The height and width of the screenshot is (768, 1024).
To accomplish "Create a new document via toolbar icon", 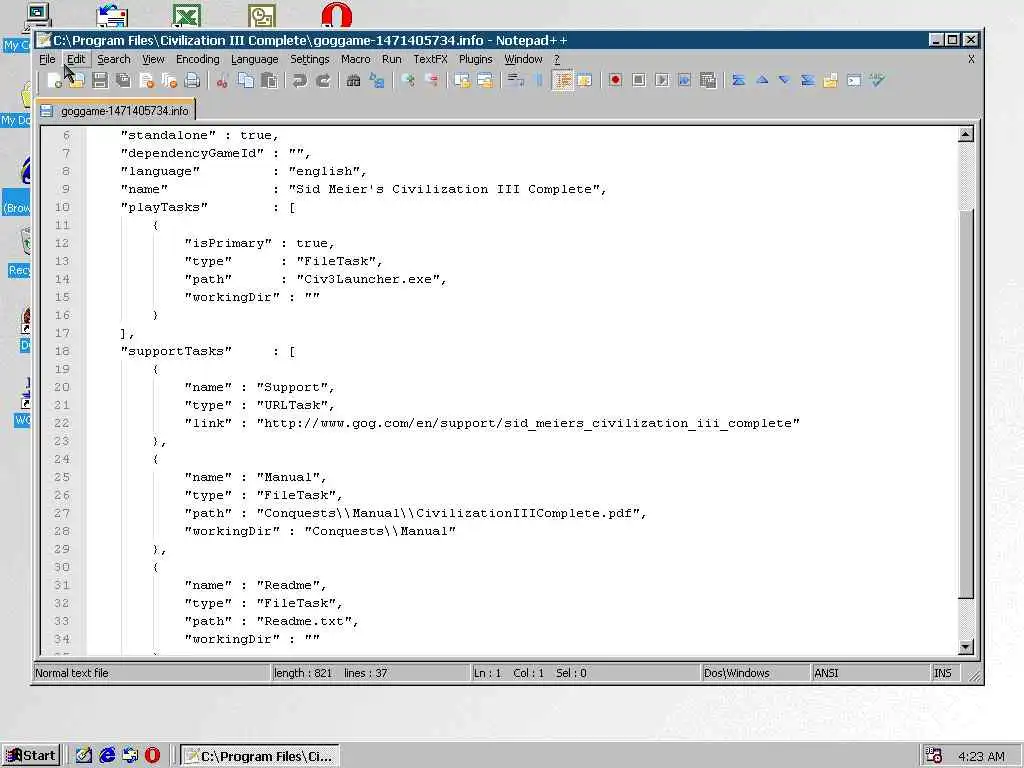I will [x=55, y=80].
